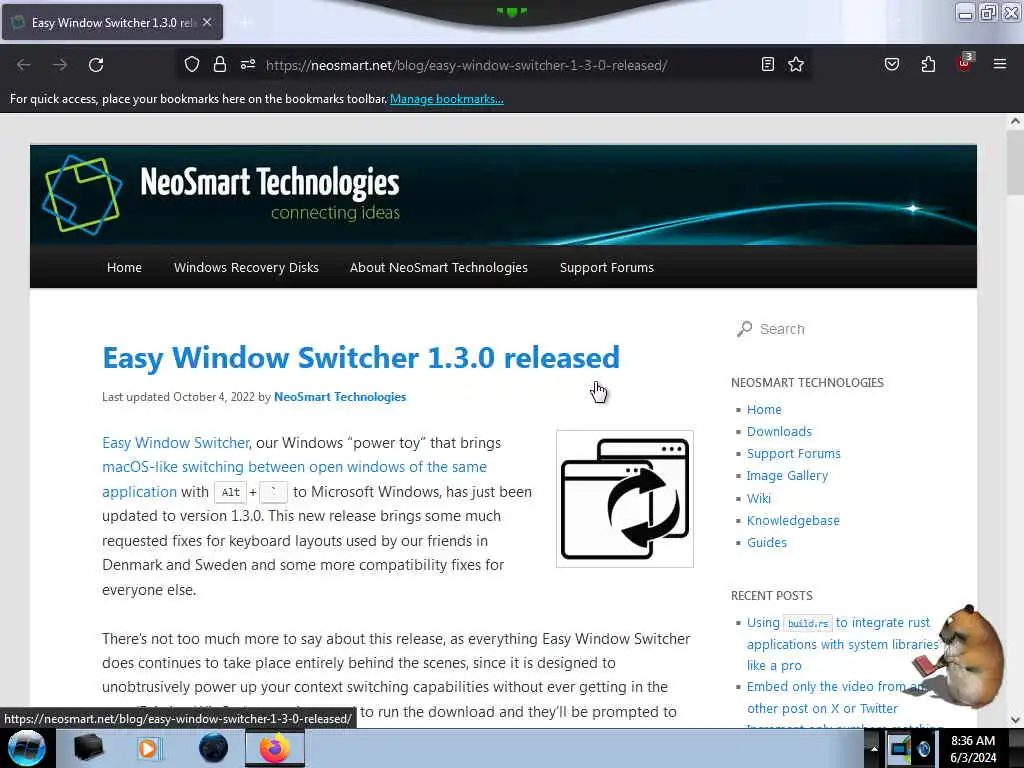Click the network monitor tray icon
The height and width of the screenshot is (768, 1024).
click(x=899, y=748)
